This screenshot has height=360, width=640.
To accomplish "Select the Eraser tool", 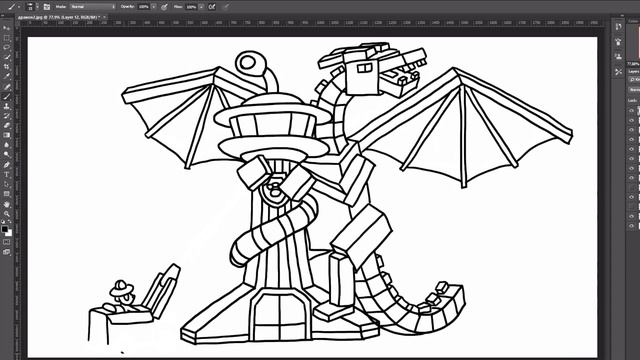I will 7,126.
